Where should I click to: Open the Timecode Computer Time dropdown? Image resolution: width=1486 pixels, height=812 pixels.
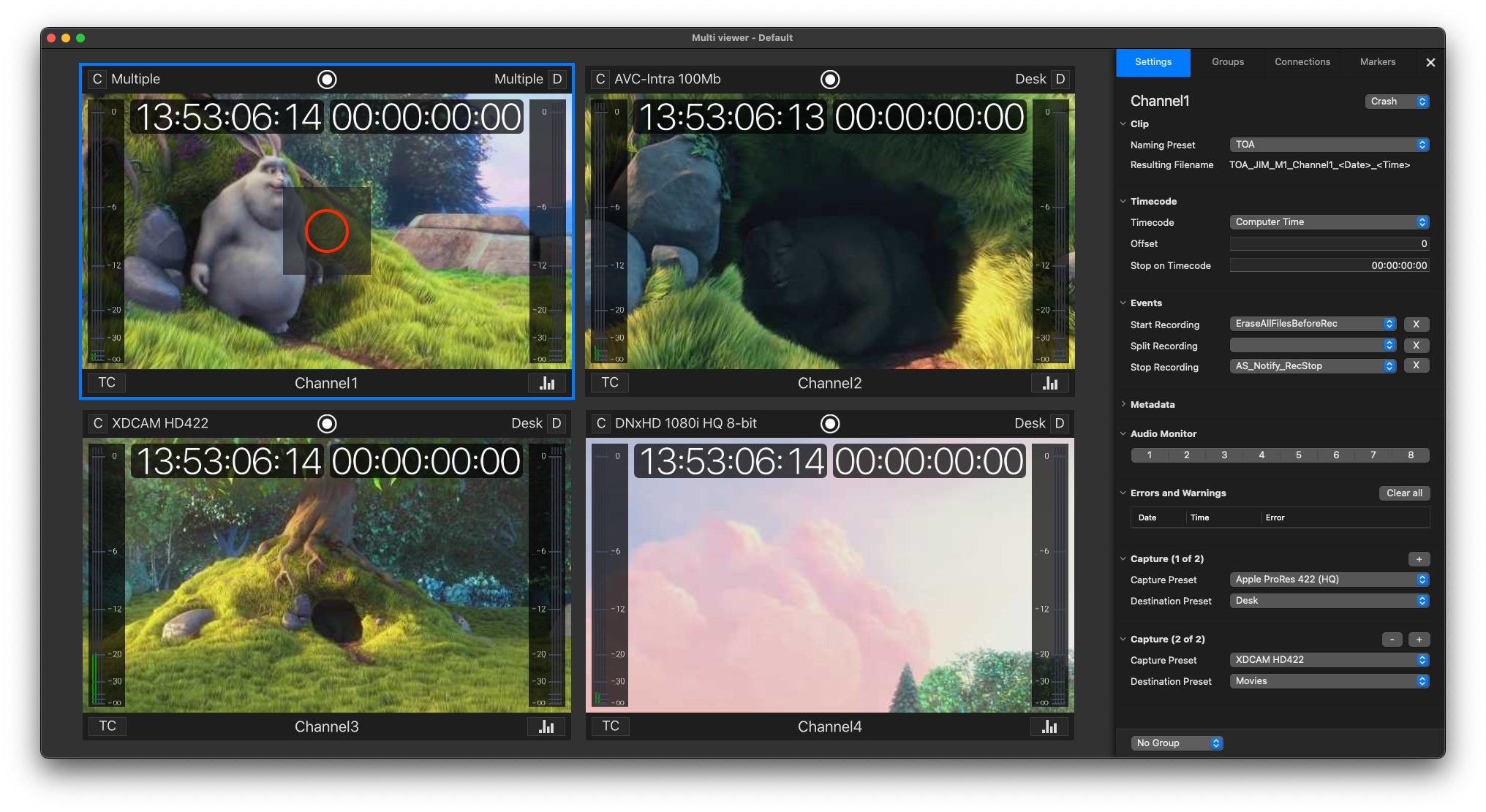point(1329,222)
